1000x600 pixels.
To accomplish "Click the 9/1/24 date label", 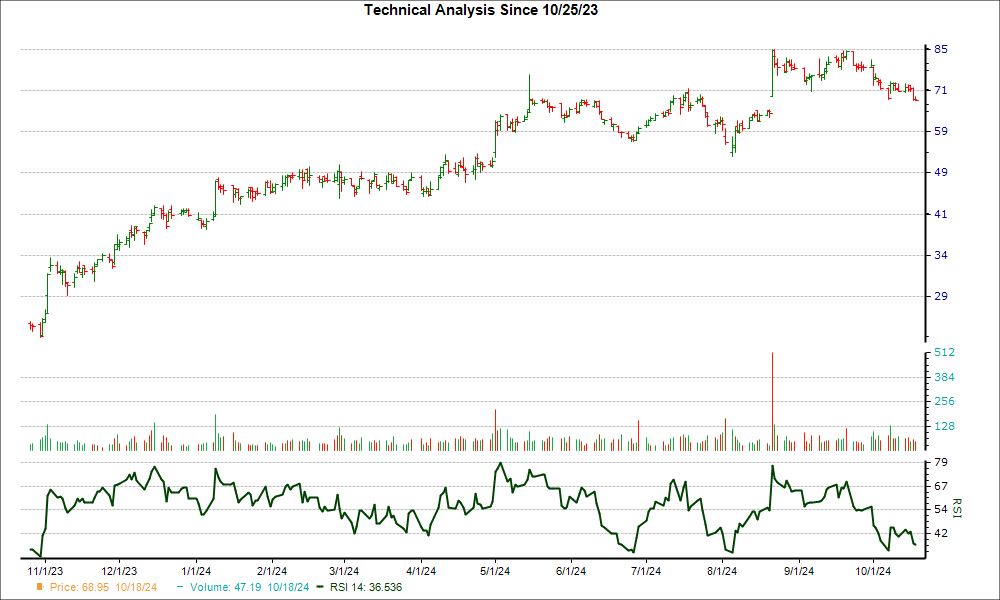I will pyautogui.click(x=798, y=571).
